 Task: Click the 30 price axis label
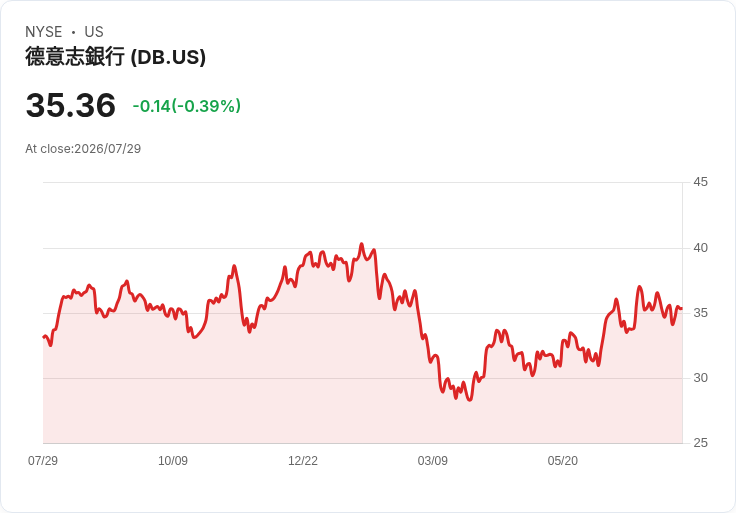coord(700,377)
